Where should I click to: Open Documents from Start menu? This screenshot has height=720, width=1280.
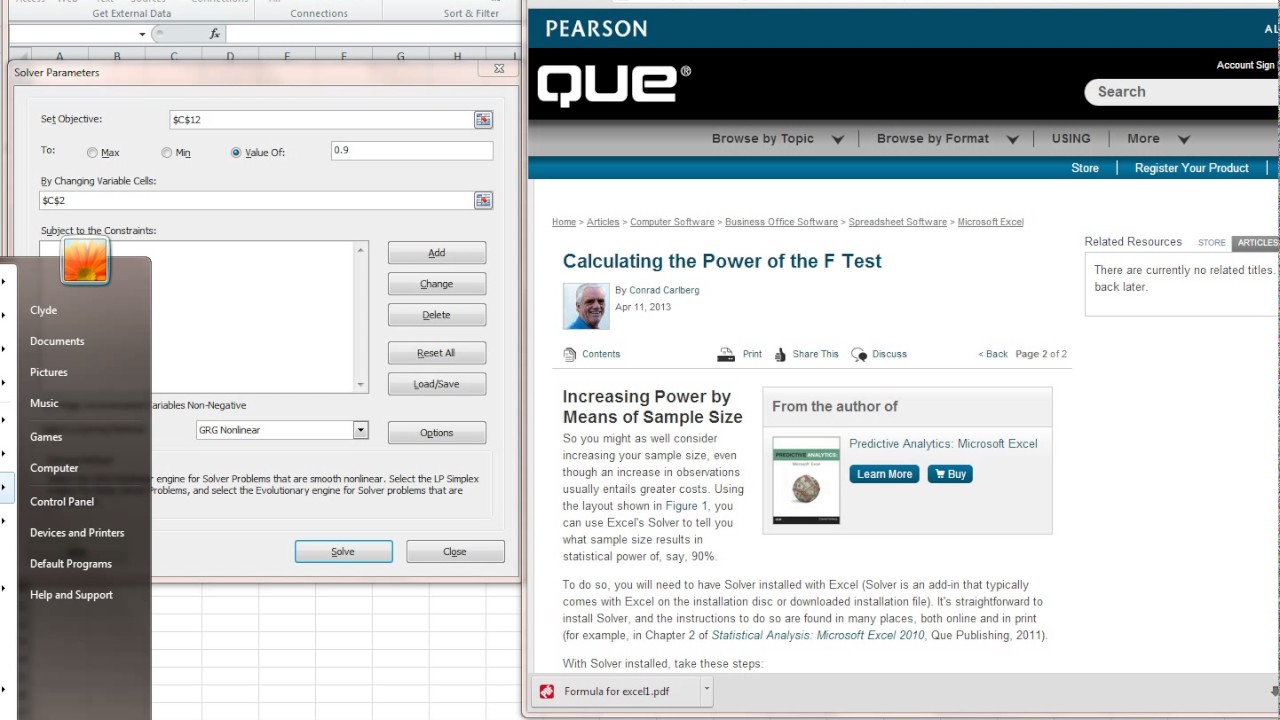pos(57,341)
